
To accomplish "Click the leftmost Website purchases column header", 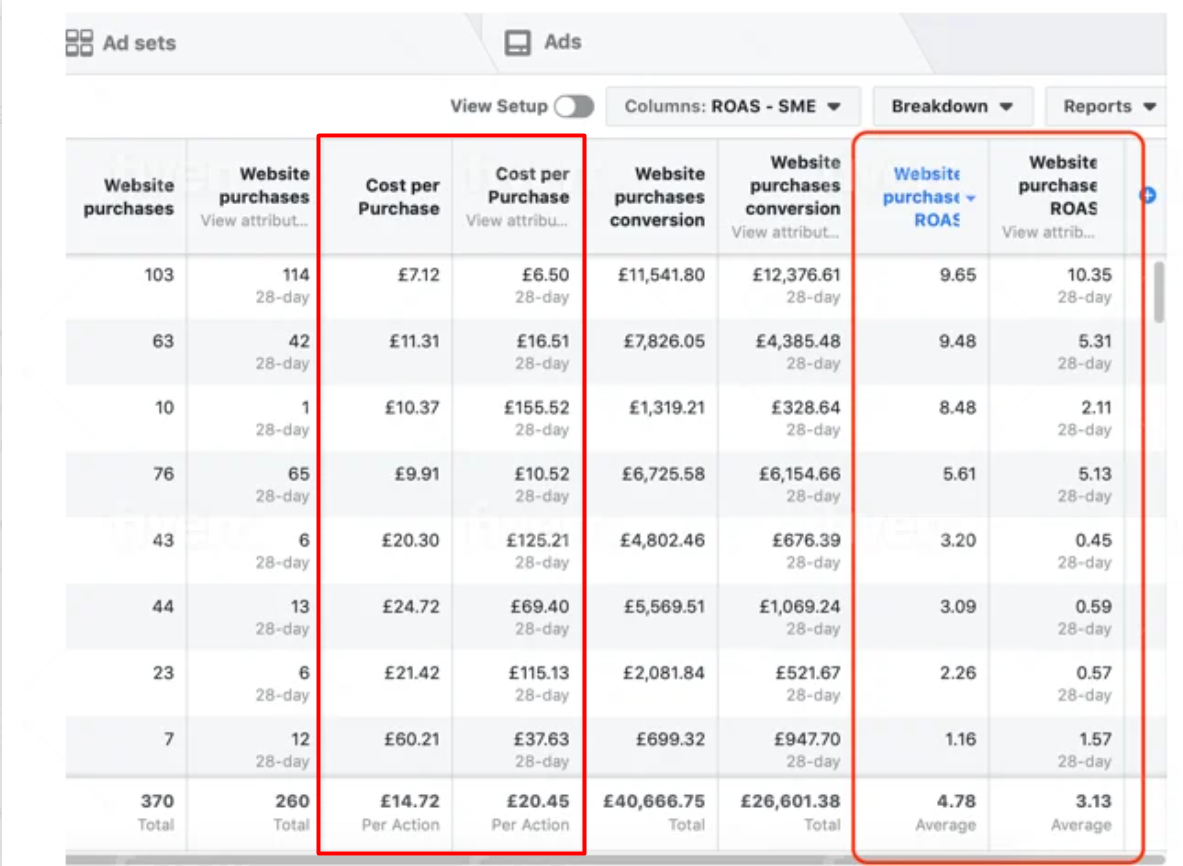I will point(129,197).
